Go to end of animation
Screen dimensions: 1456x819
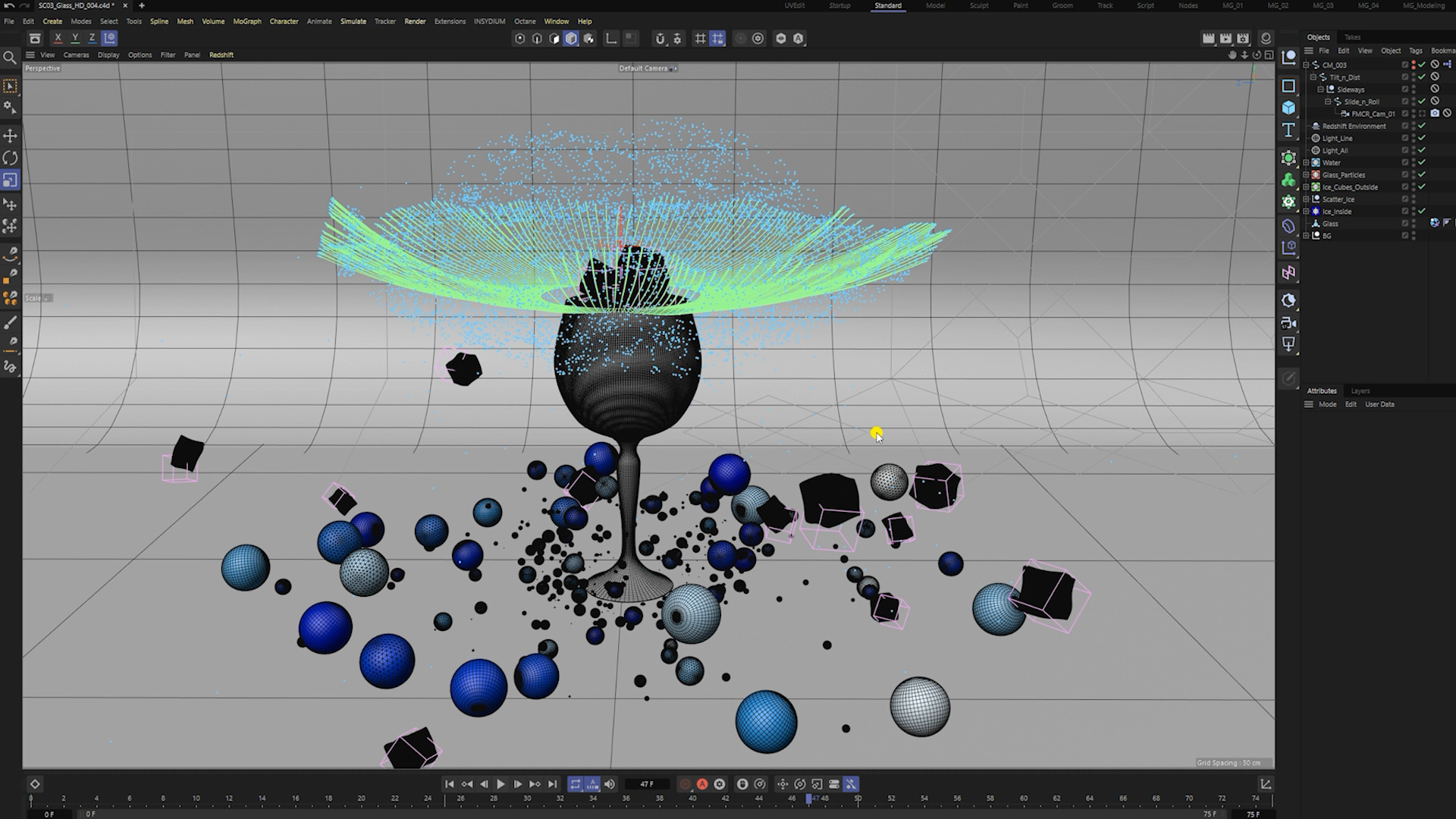pyautogui.click(x=552, y=784)
